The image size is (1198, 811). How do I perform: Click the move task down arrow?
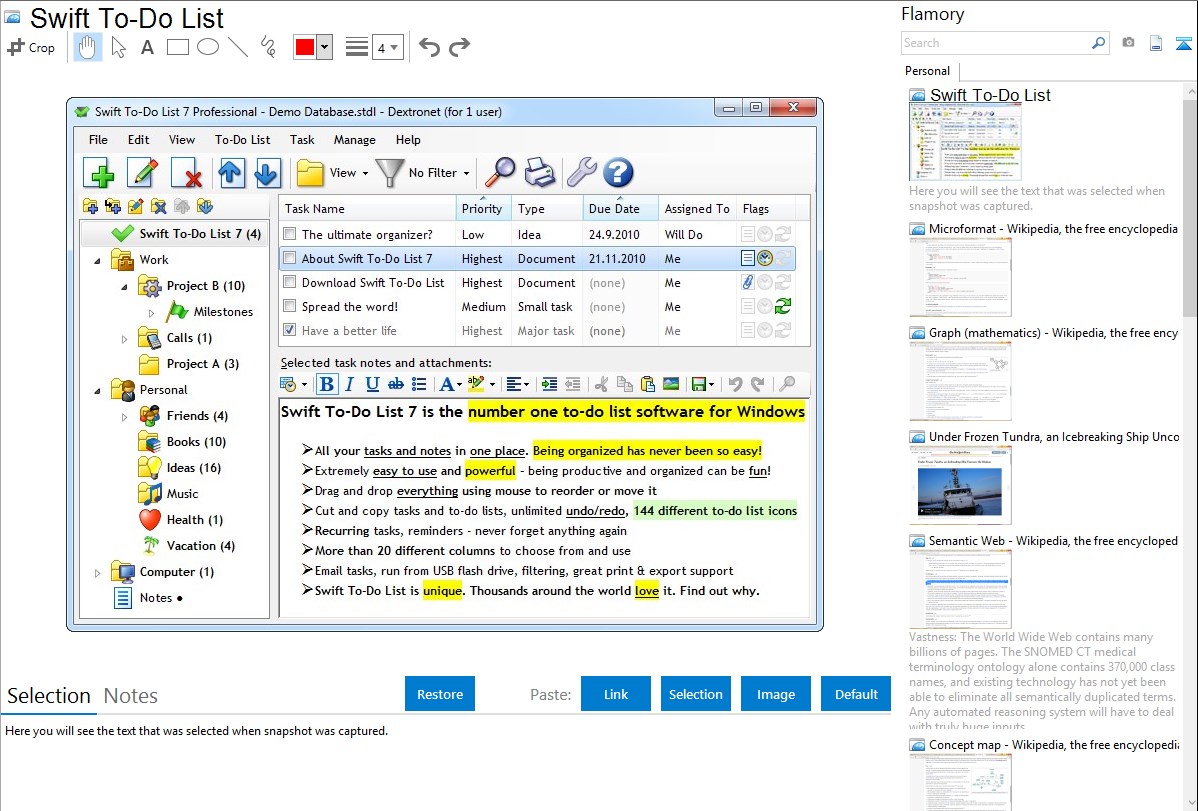267,173
